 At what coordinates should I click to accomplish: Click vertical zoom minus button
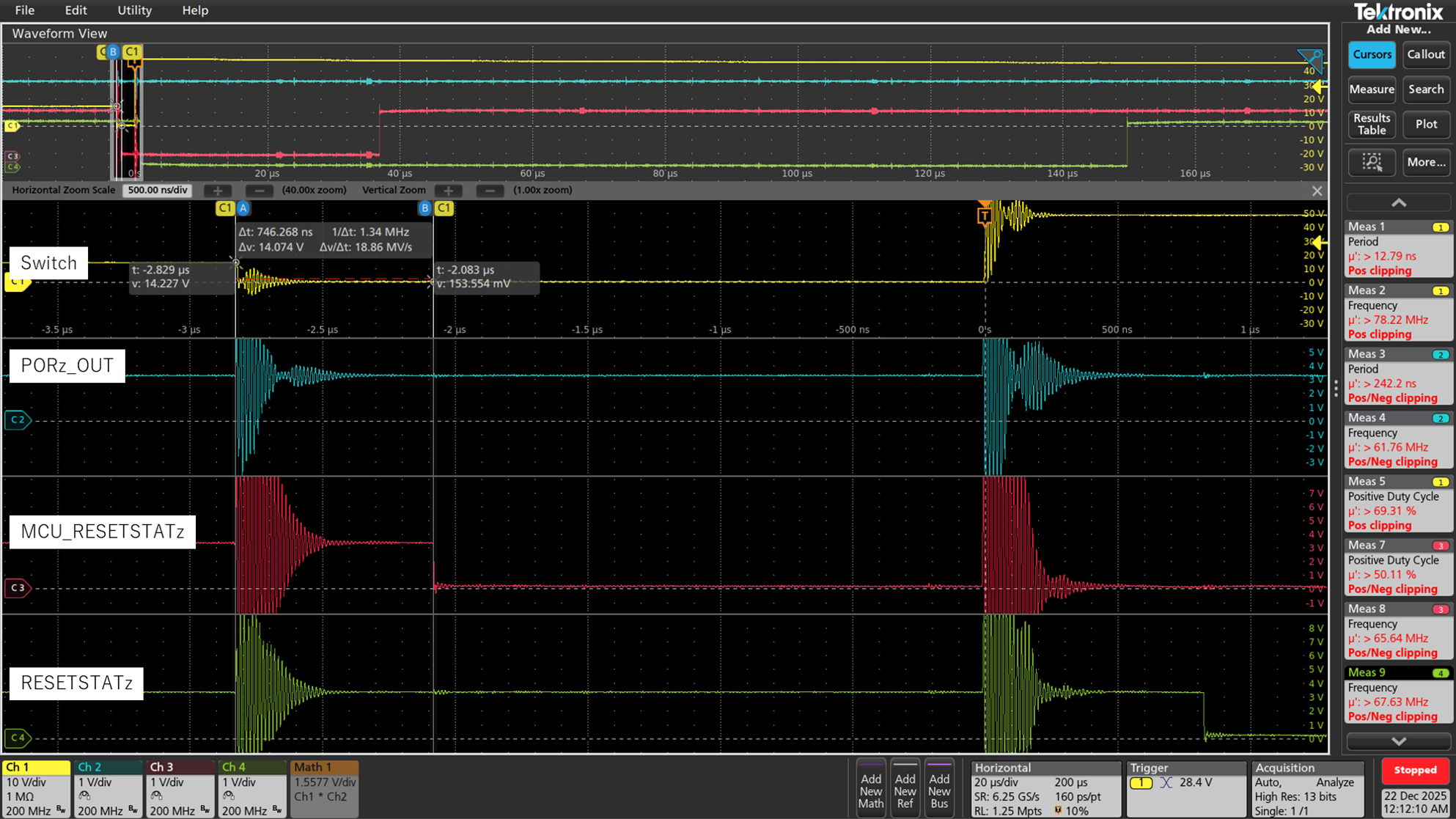(x=490, y=191)
